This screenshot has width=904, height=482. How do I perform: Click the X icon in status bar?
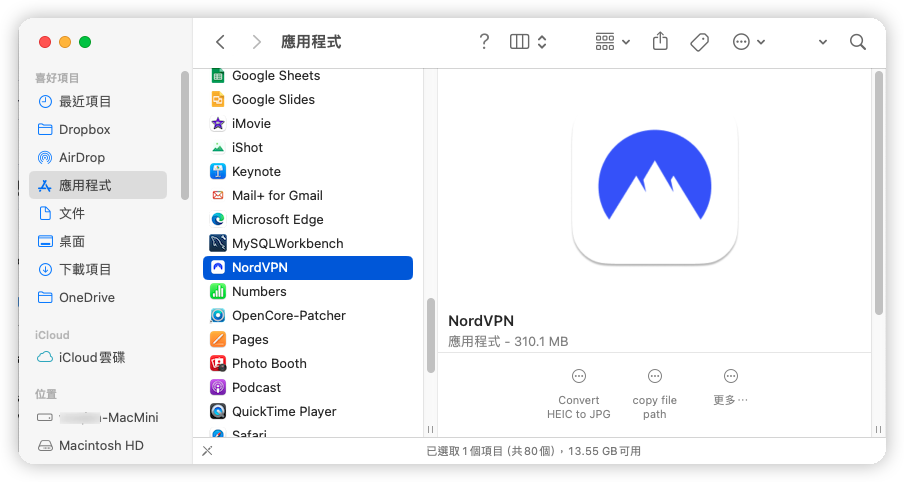pos(208,451)
